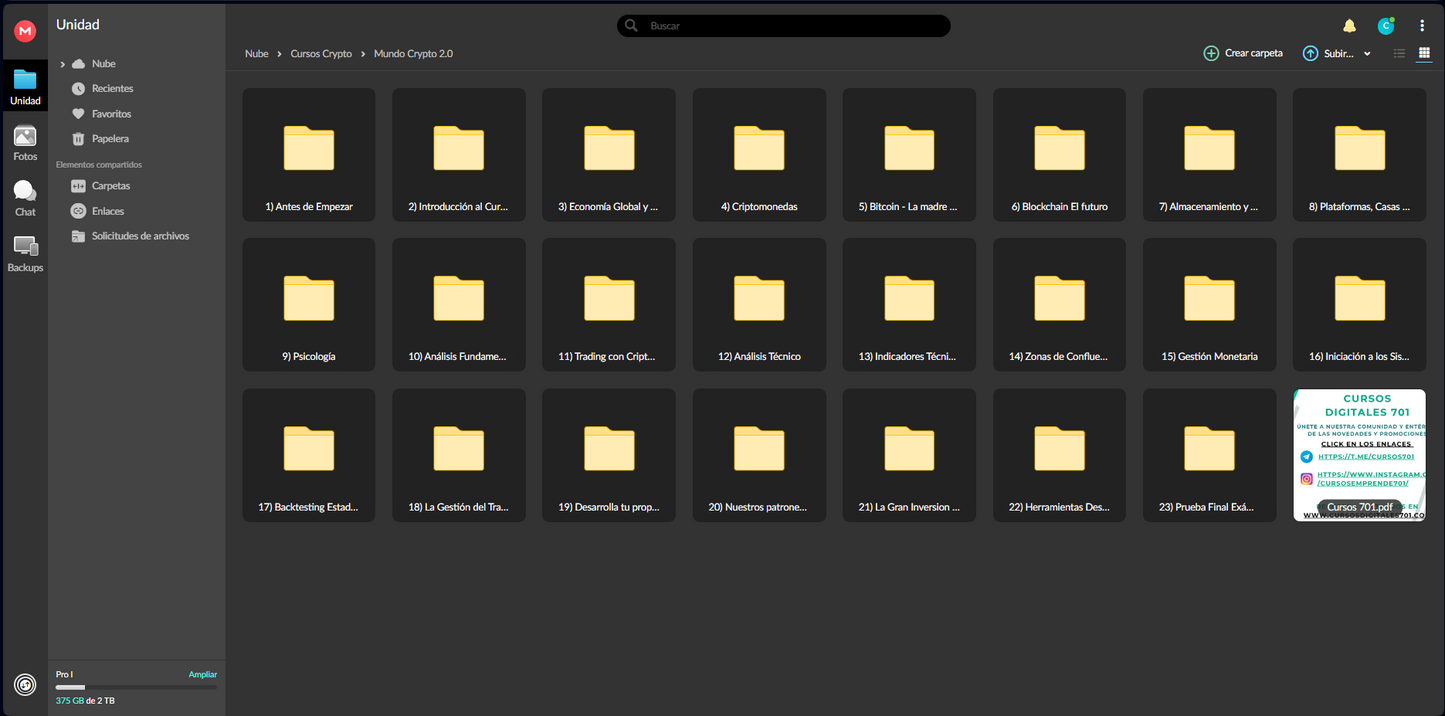Click the notifications bell icon
This screenshot has height=716, width=1445.
[1349, 26]
